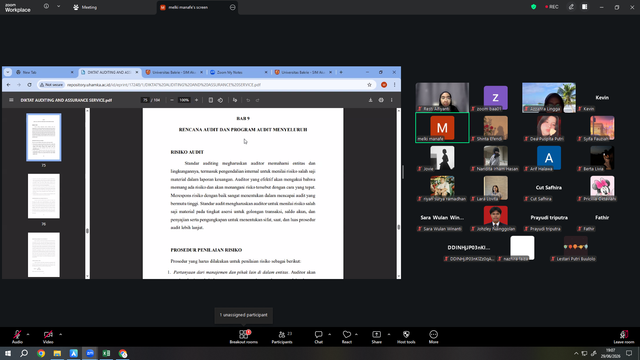Viewport: 640px width, 360px height.
Task: Rotate the PDF counterclockwise
Action: click(x=220, y=100)
